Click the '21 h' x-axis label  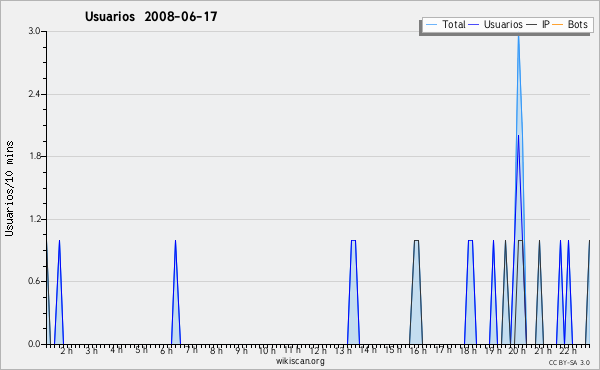coord(543,351)
